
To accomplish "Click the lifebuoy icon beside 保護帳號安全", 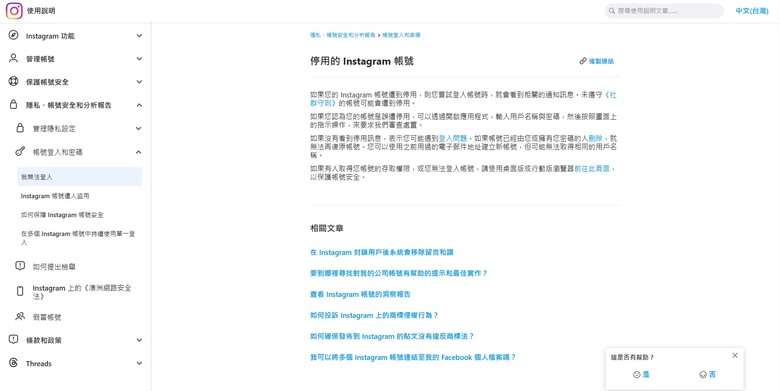I will coord(13,82).
